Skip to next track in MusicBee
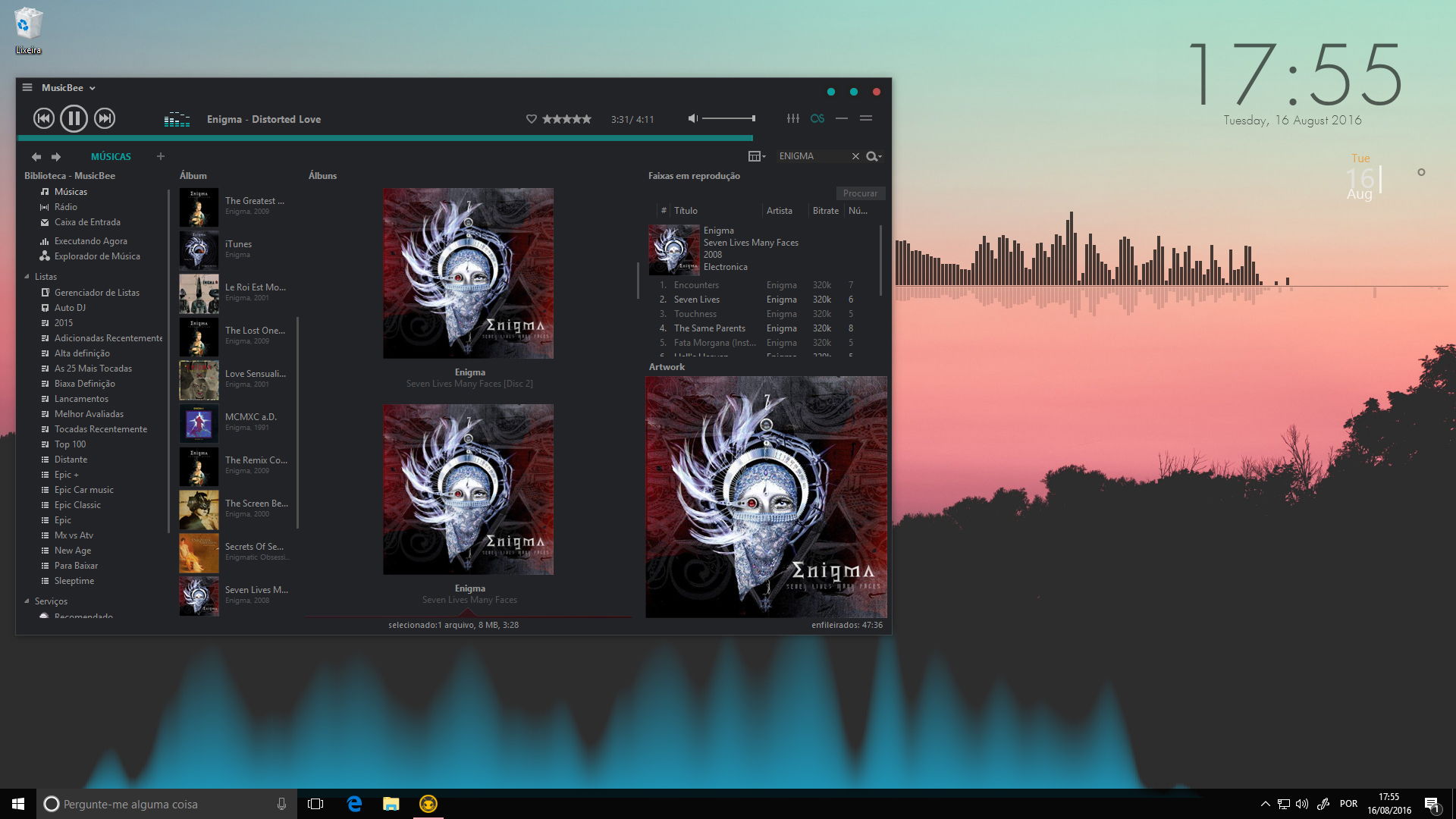Screen dimensions: 1456x819 [x=105, y=118]
